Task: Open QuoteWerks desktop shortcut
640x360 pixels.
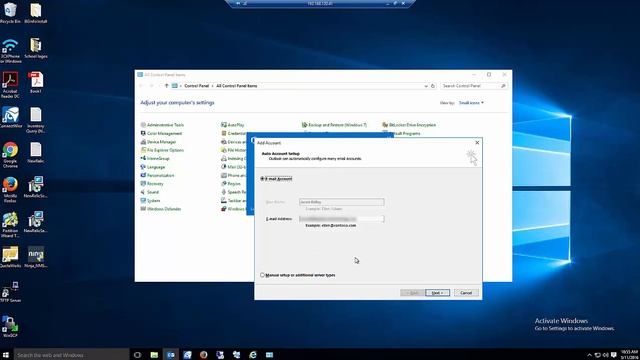Action: 10,257
